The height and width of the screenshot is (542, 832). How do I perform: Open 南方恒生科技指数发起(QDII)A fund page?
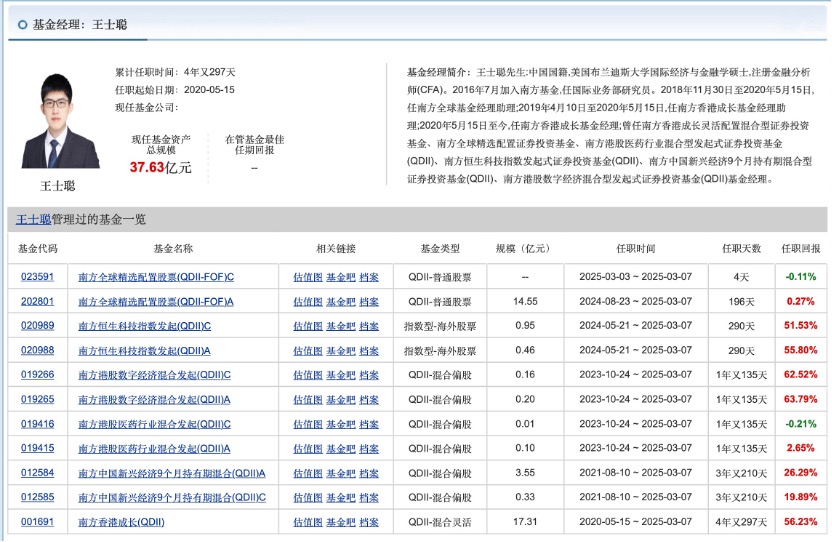144,351
